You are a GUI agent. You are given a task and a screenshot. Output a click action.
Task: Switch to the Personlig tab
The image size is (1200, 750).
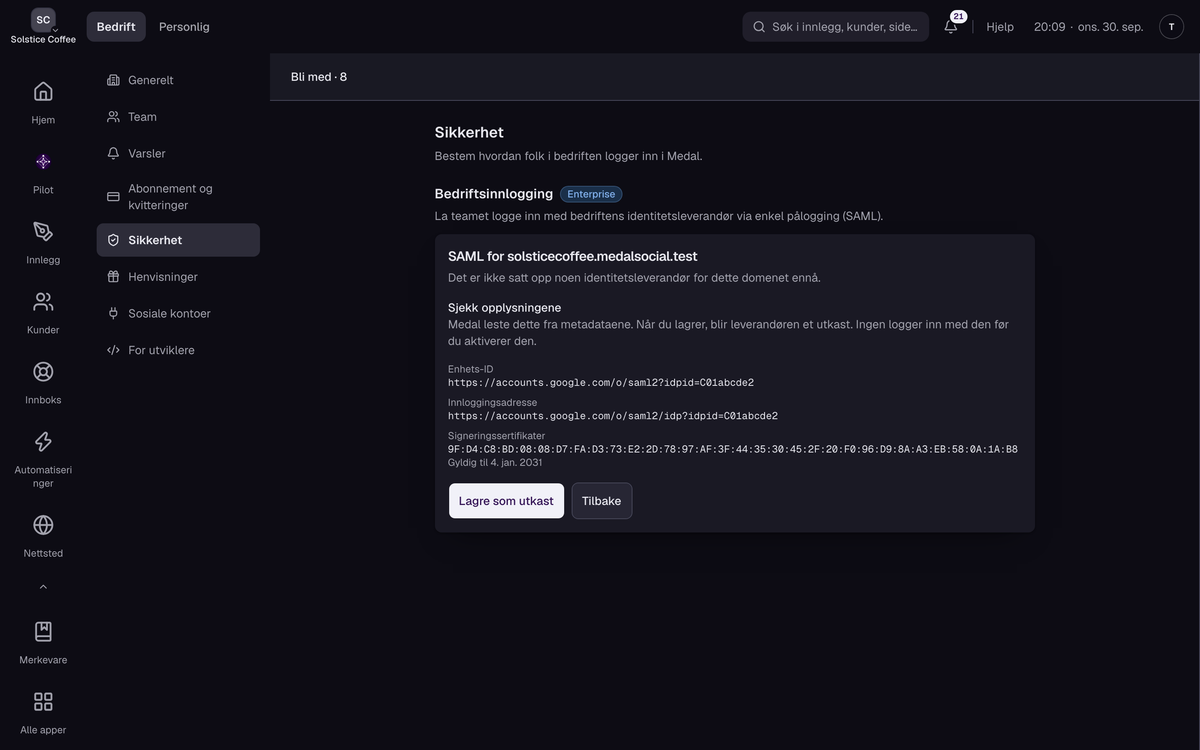pyautogui.click(x=184, y=27)
